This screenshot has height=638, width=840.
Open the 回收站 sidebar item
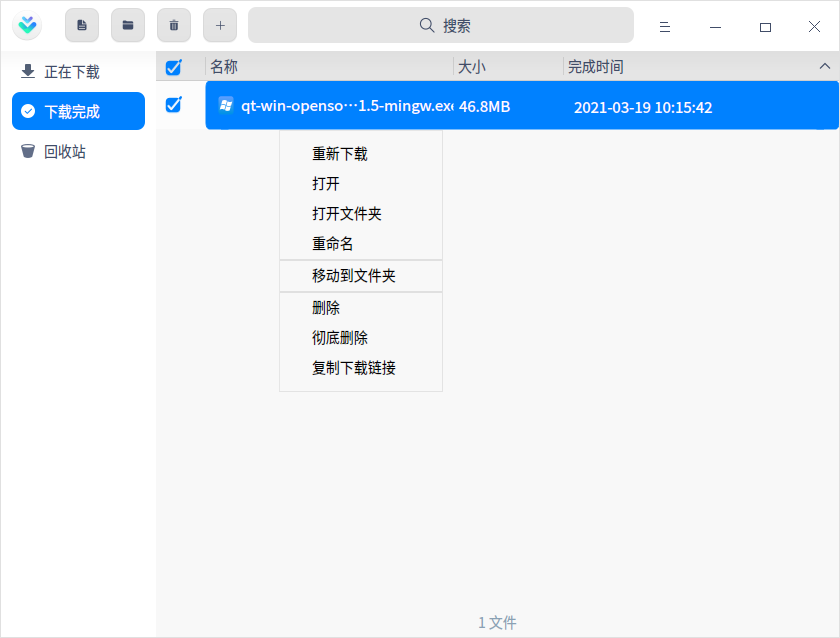pos(78,151)
